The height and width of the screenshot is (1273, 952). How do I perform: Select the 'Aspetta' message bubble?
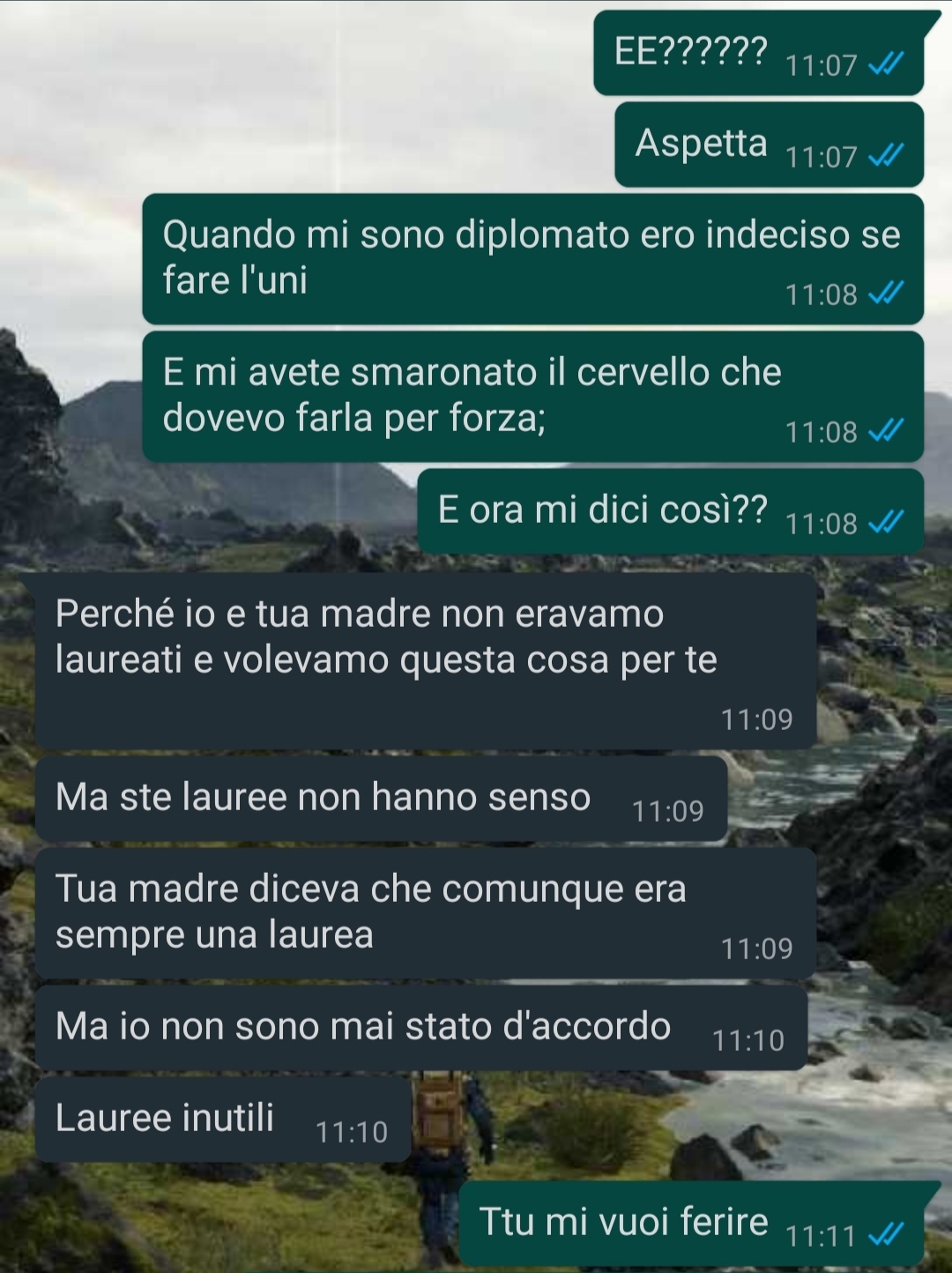point(769,145)
